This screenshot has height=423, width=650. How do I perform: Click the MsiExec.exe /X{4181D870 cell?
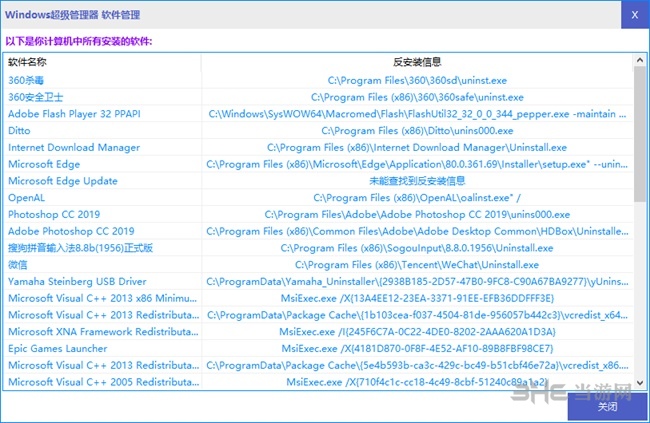(x=417, y=348)
